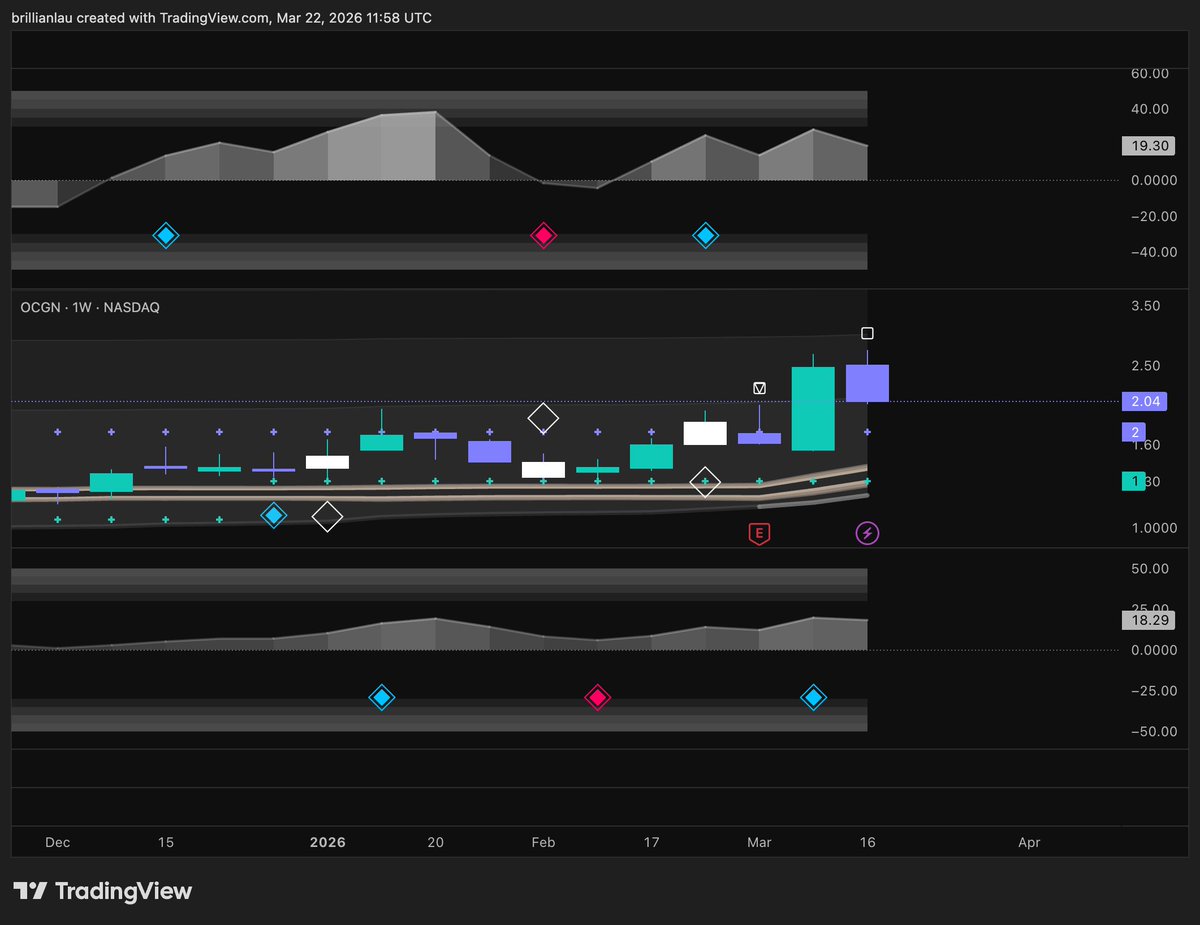
Task: Click top oscillator blue diamond near late February
Action: (706, 236)
